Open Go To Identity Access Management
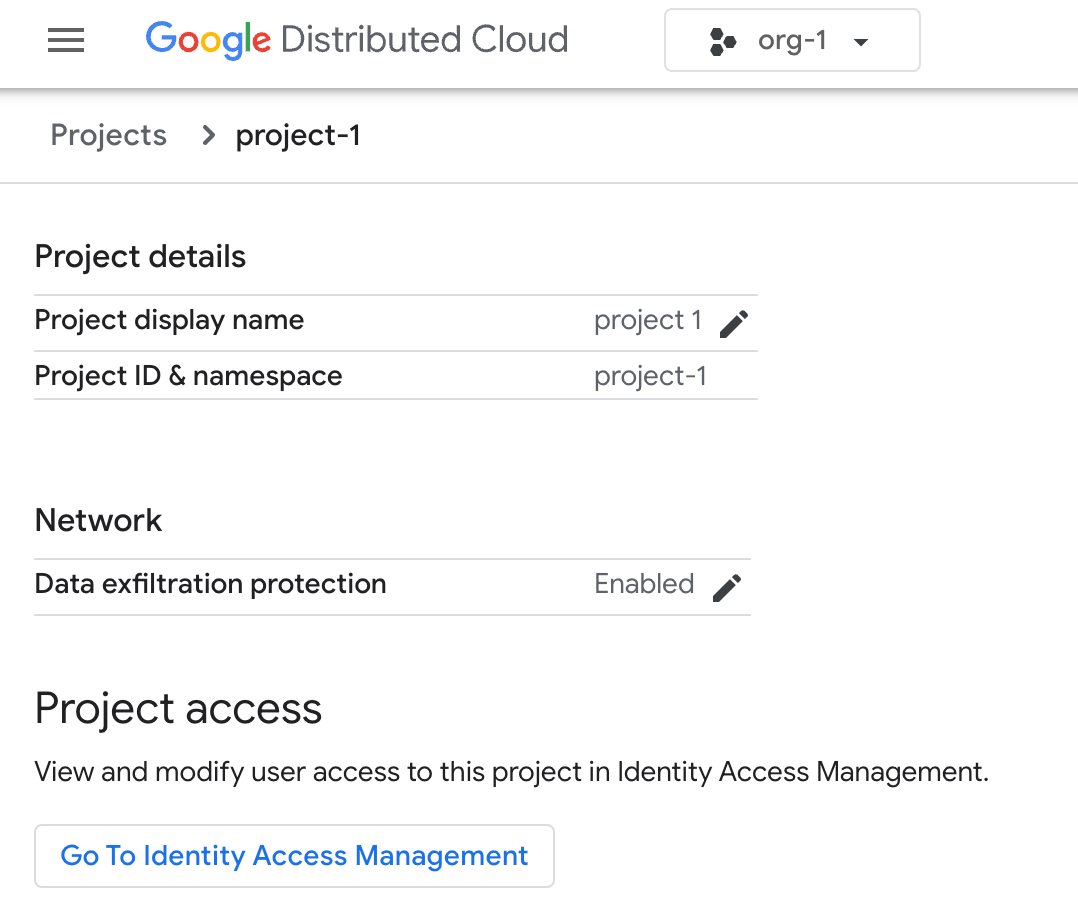 pyautogui.click(x=294, y=855)
